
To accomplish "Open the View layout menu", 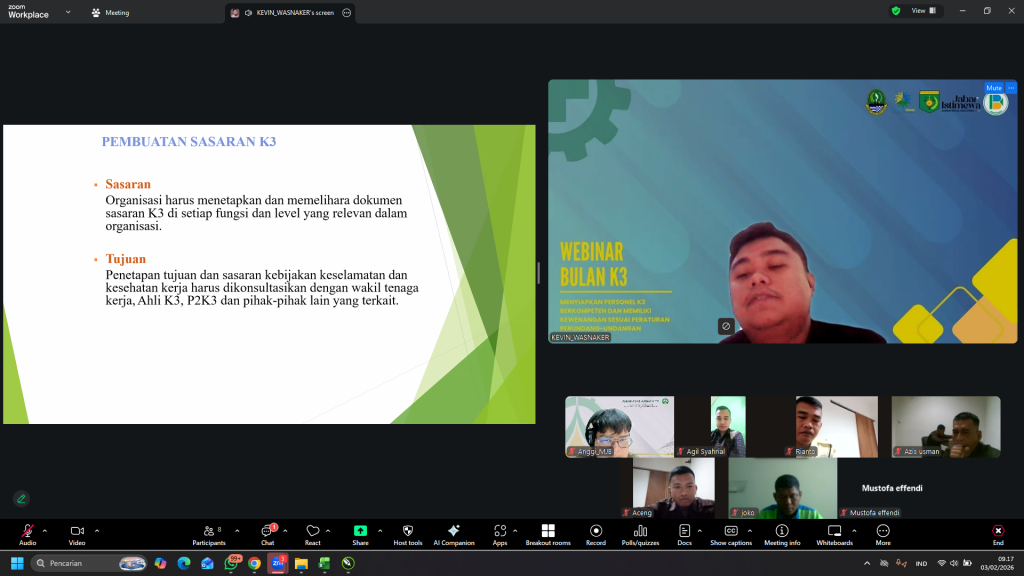I will (x=918, y=11).
